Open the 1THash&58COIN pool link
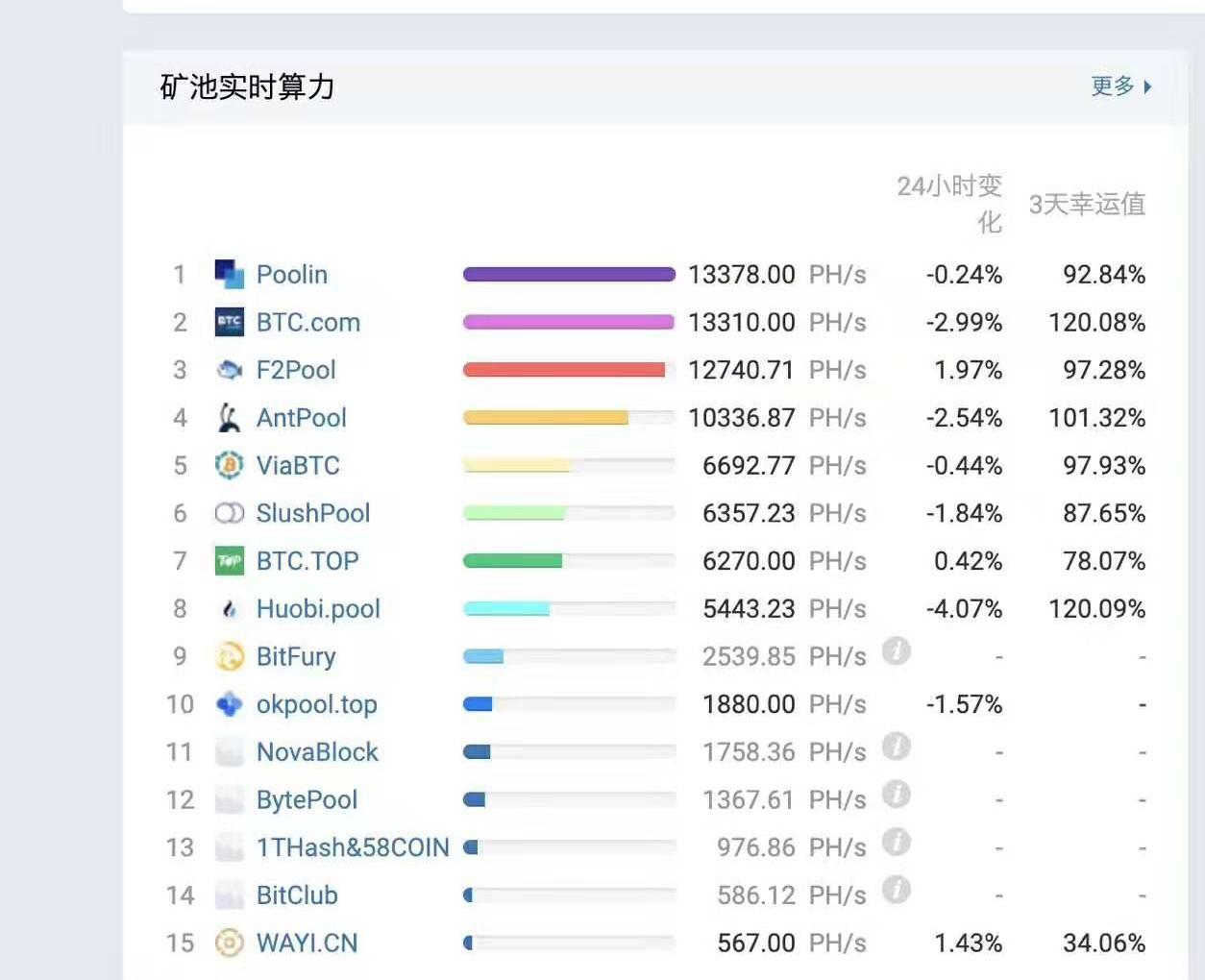 (x=353, y=847)
